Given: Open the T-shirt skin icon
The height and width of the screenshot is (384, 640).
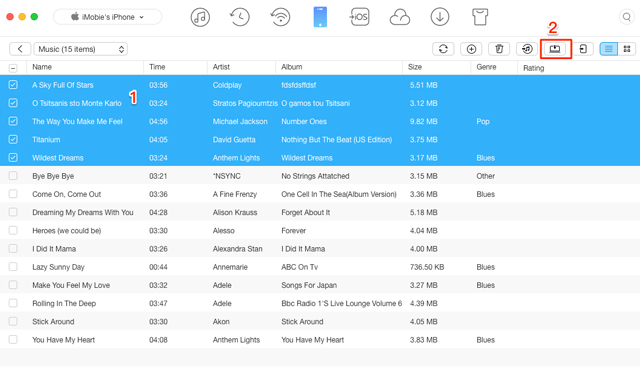Looking at the screenshot, I should point(480,17).
